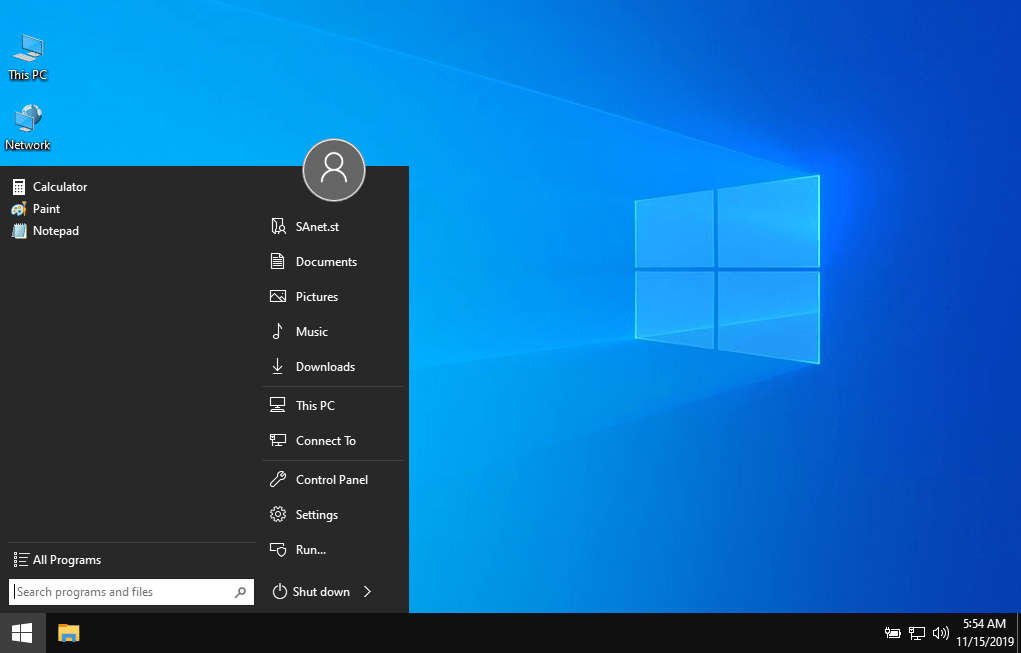Screen dimensions: 1021x653
Task: Click the user avatar at the top
Action: (333, 170)
